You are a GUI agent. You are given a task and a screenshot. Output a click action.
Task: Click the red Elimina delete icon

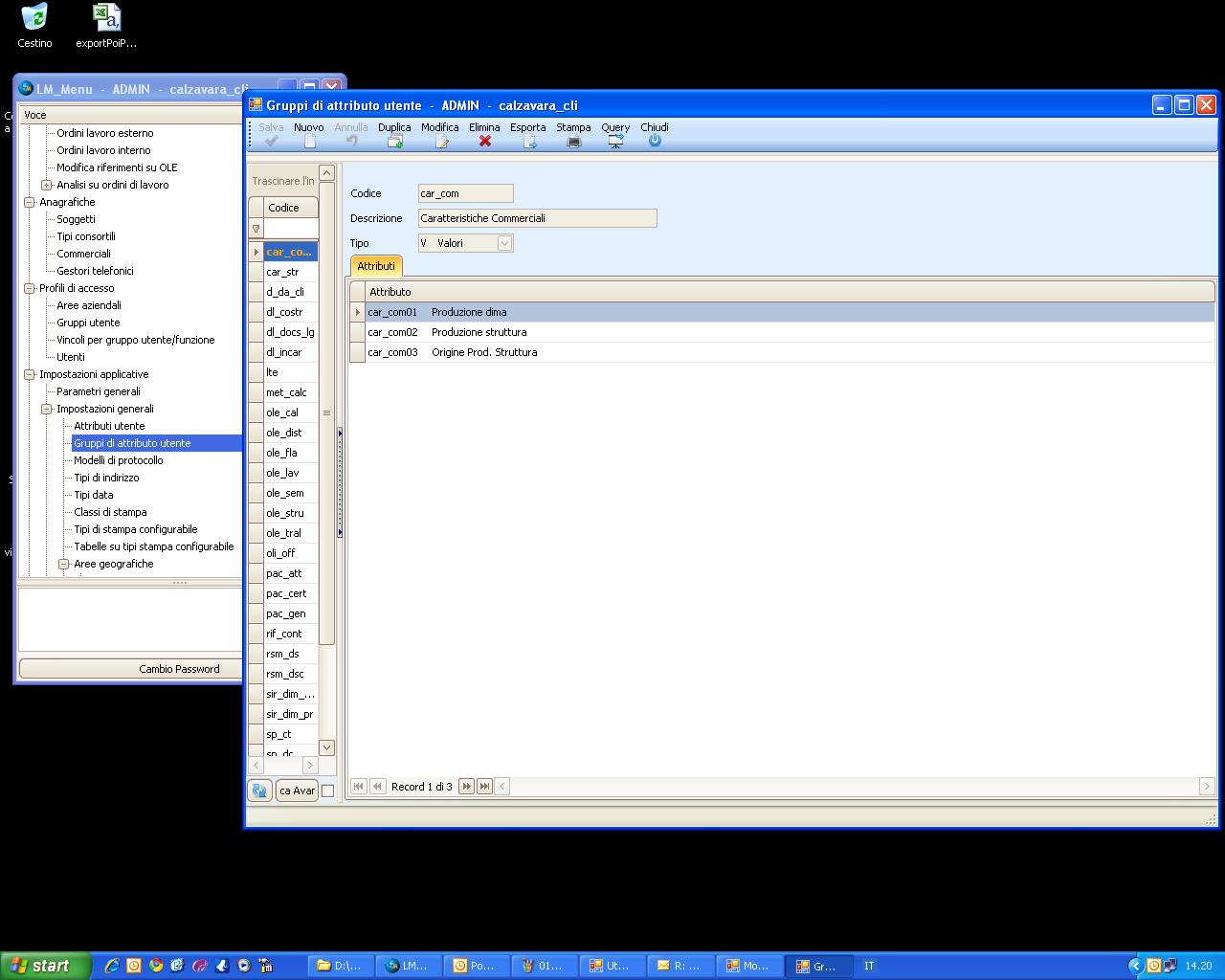(x=485, y=141)
